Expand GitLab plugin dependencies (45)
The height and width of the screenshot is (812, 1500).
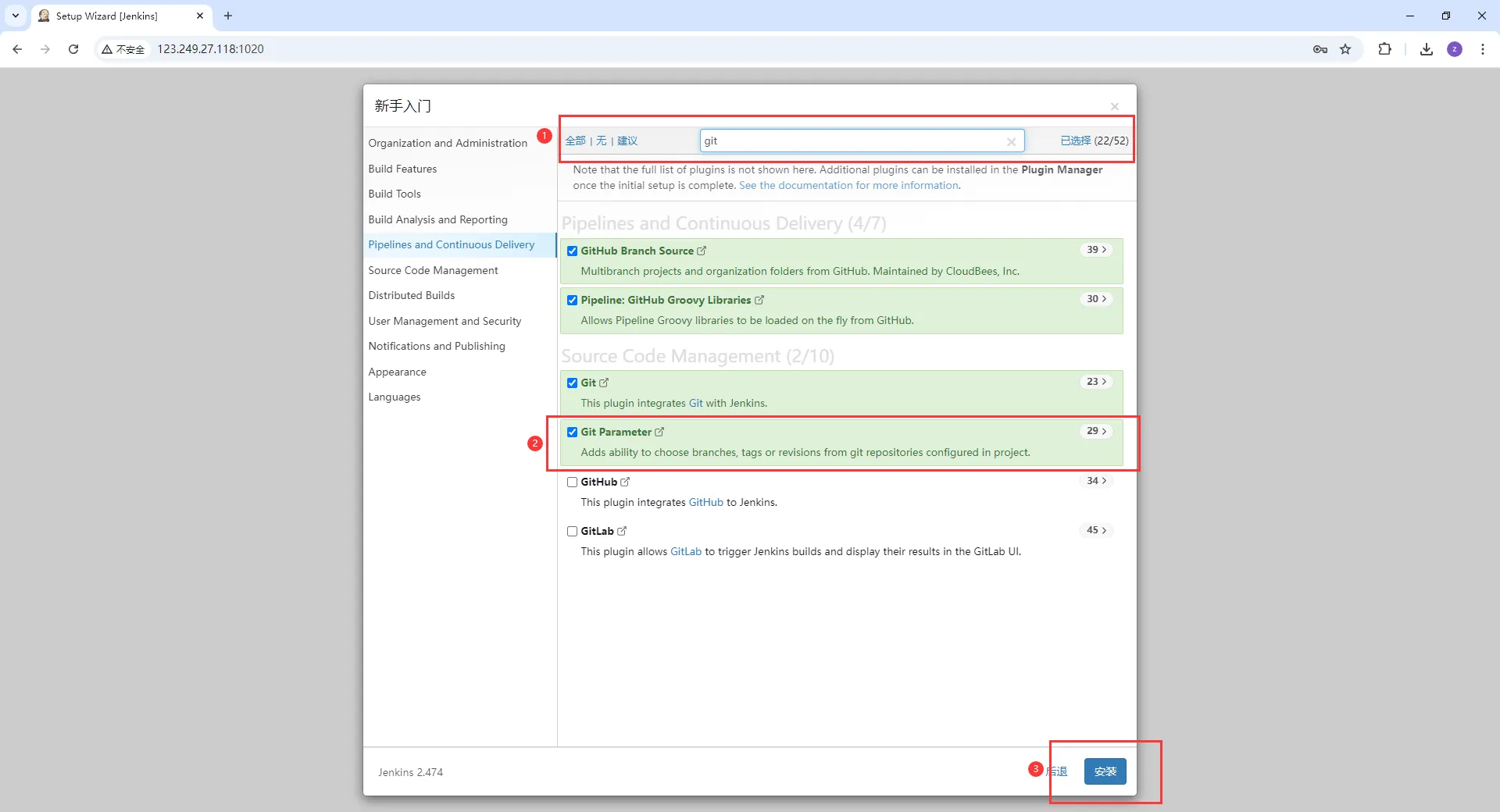[x=1097, y=530]
